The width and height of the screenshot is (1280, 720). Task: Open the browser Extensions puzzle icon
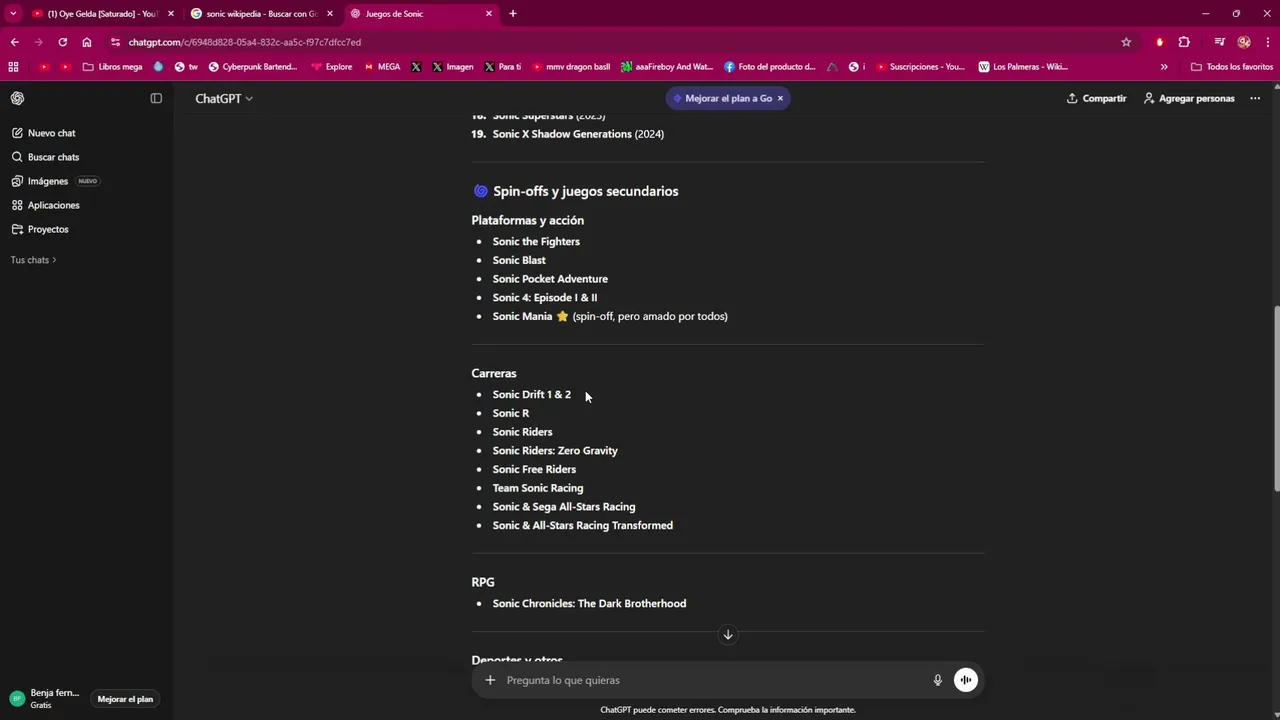(x=1184, y=42)
